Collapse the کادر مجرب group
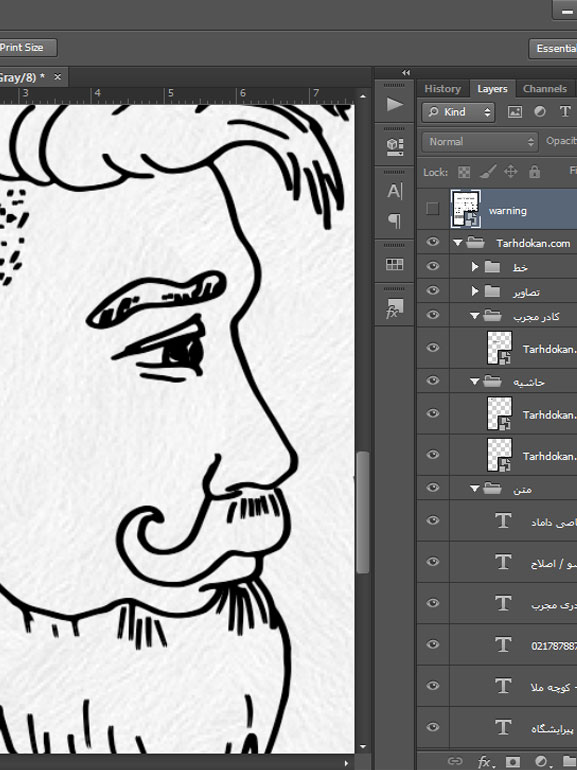Image resolution: width=577 pixels, height=770 pixels. [474, 316]
